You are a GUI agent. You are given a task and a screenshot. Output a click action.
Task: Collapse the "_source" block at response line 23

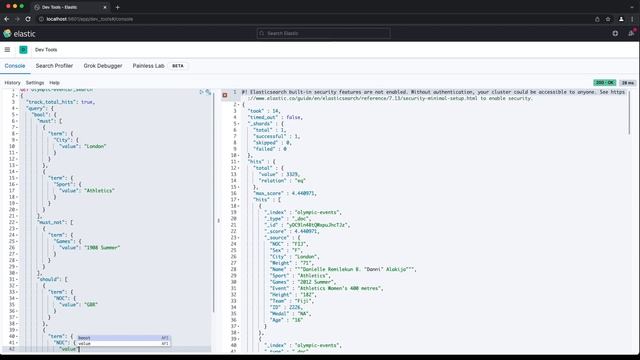238,238
